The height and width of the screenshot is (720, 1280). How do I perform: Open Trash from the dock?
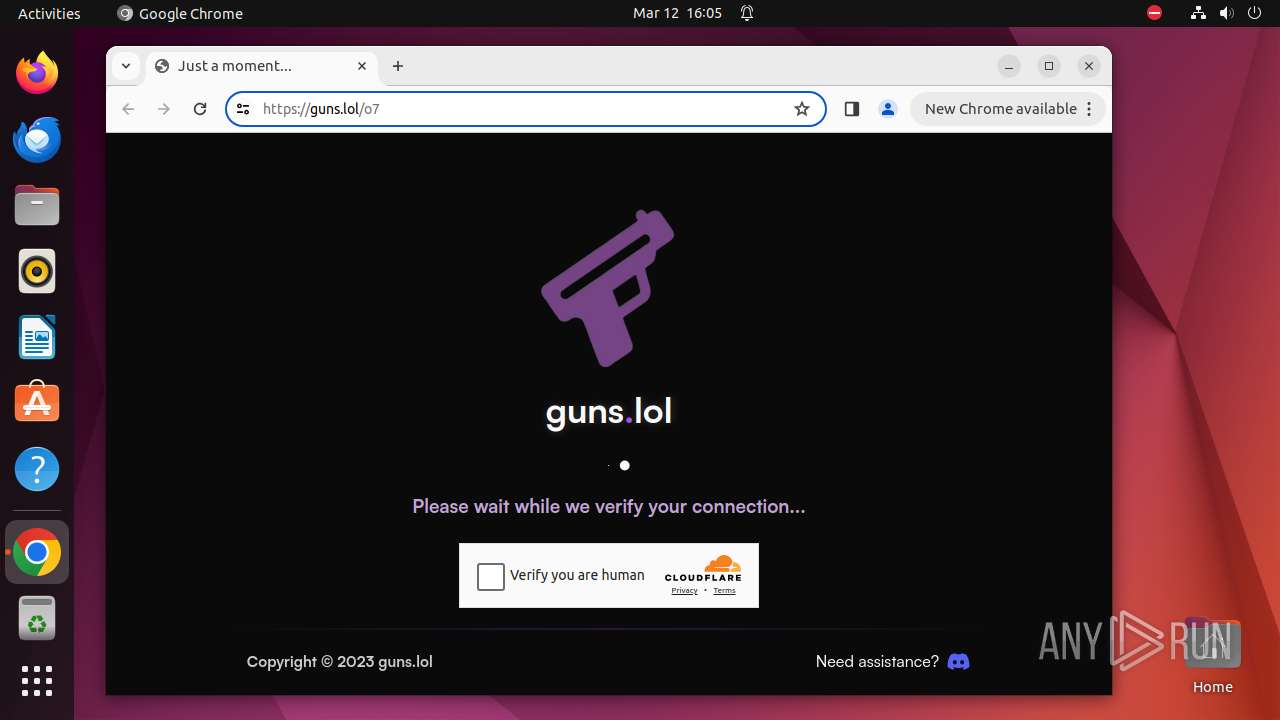37,618
